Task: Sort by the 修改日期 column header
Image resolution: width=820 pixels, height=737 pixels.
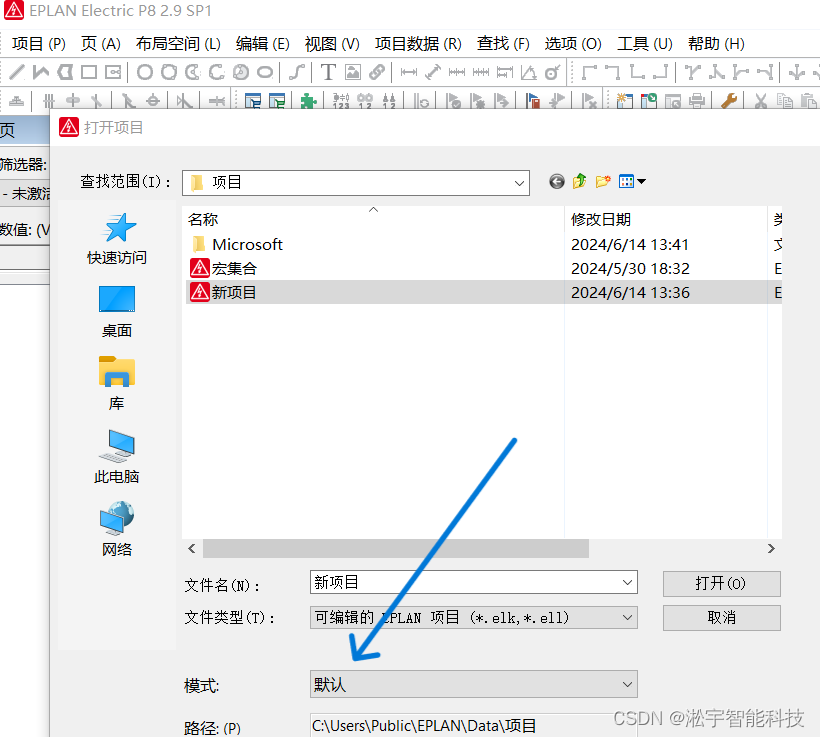Action: (x=666, y=219)
